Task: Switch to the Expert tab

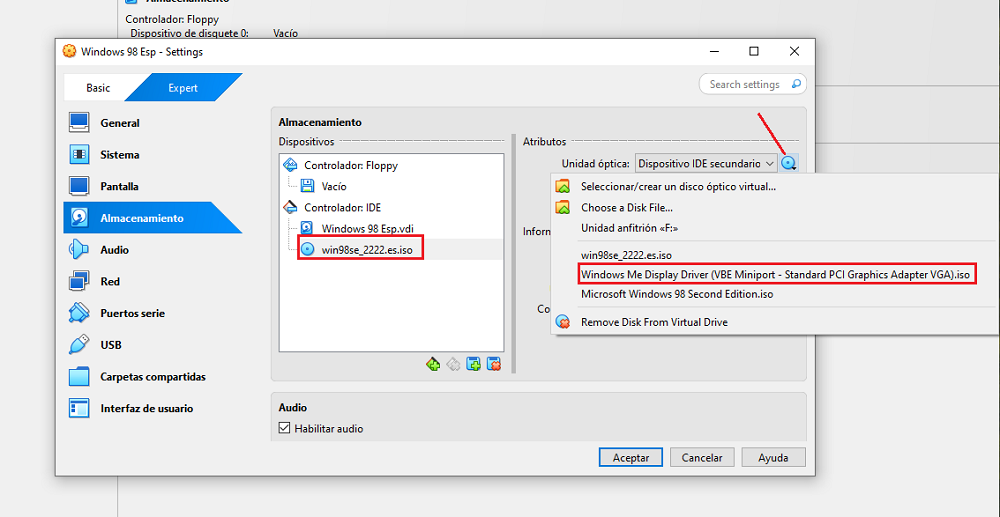Action: pyautogui.click(x=183, y=88)
